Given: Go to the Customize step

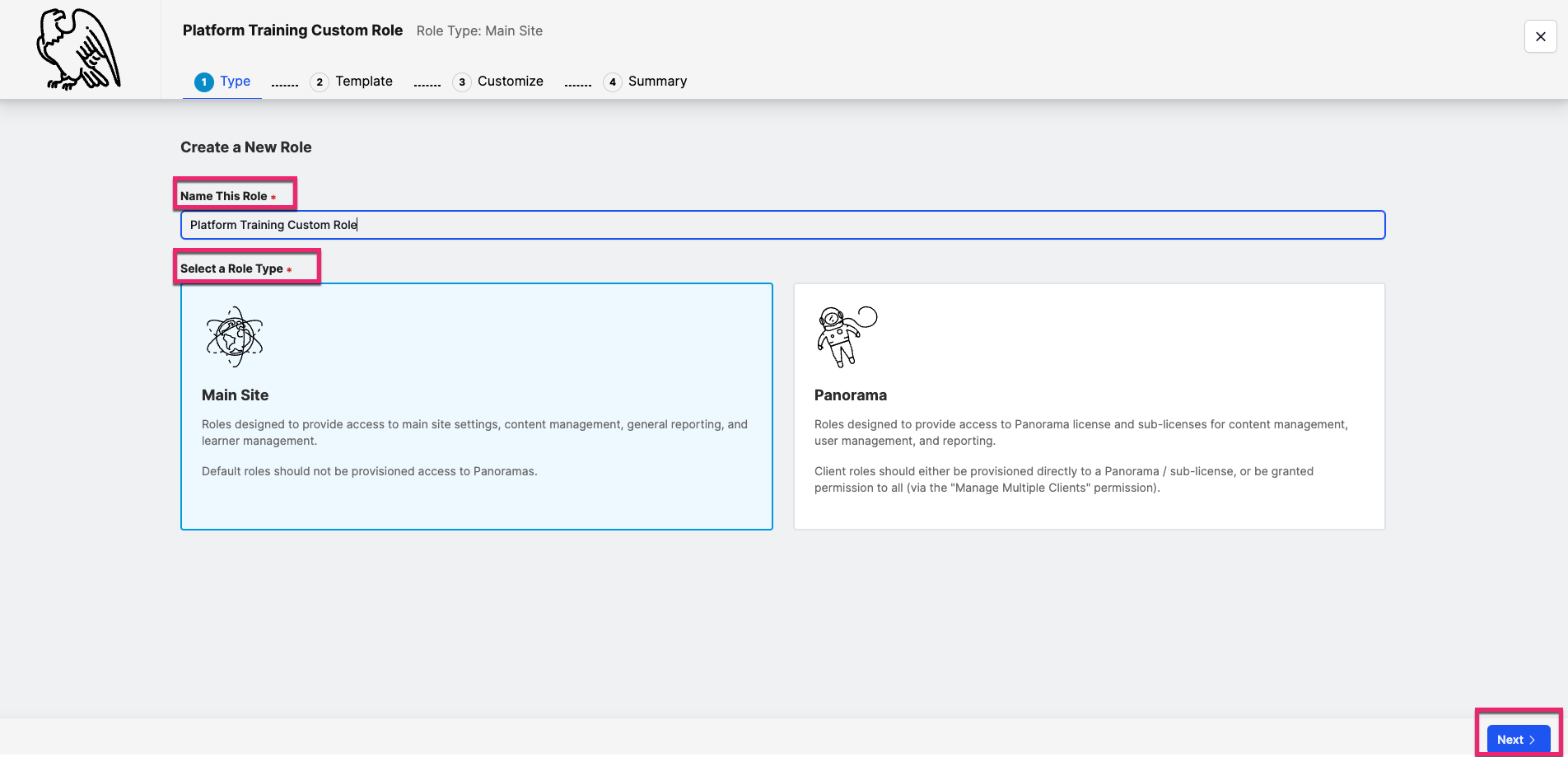Looking at the screenshot, I should (x=498, y=82).
